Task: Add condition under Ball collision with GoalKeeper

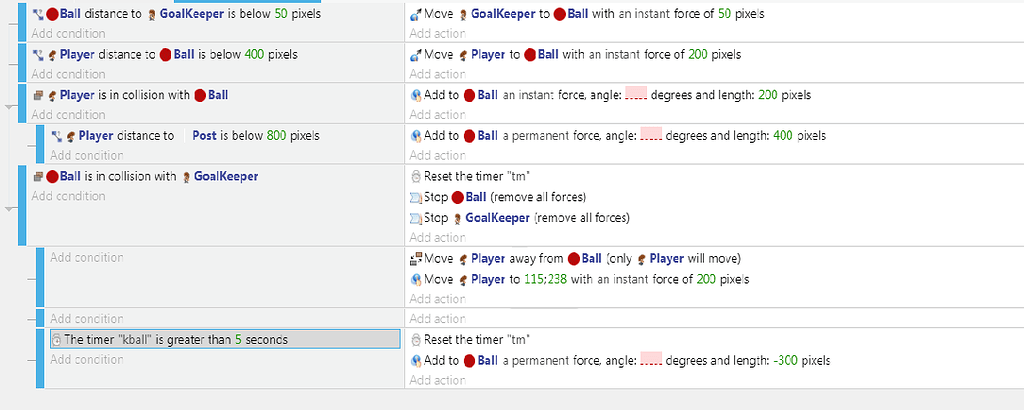Action: (x=68, y=196)
